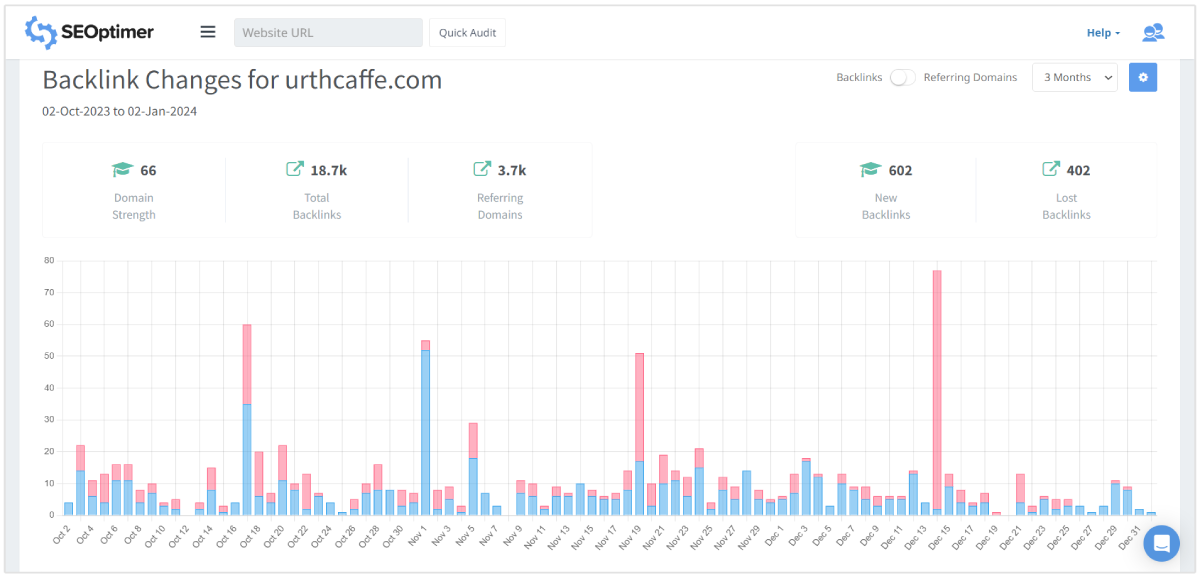This screenshot has height=578, width=1200.
Task: Select the tall Dec 14 bar
Action: coord(937,390)
